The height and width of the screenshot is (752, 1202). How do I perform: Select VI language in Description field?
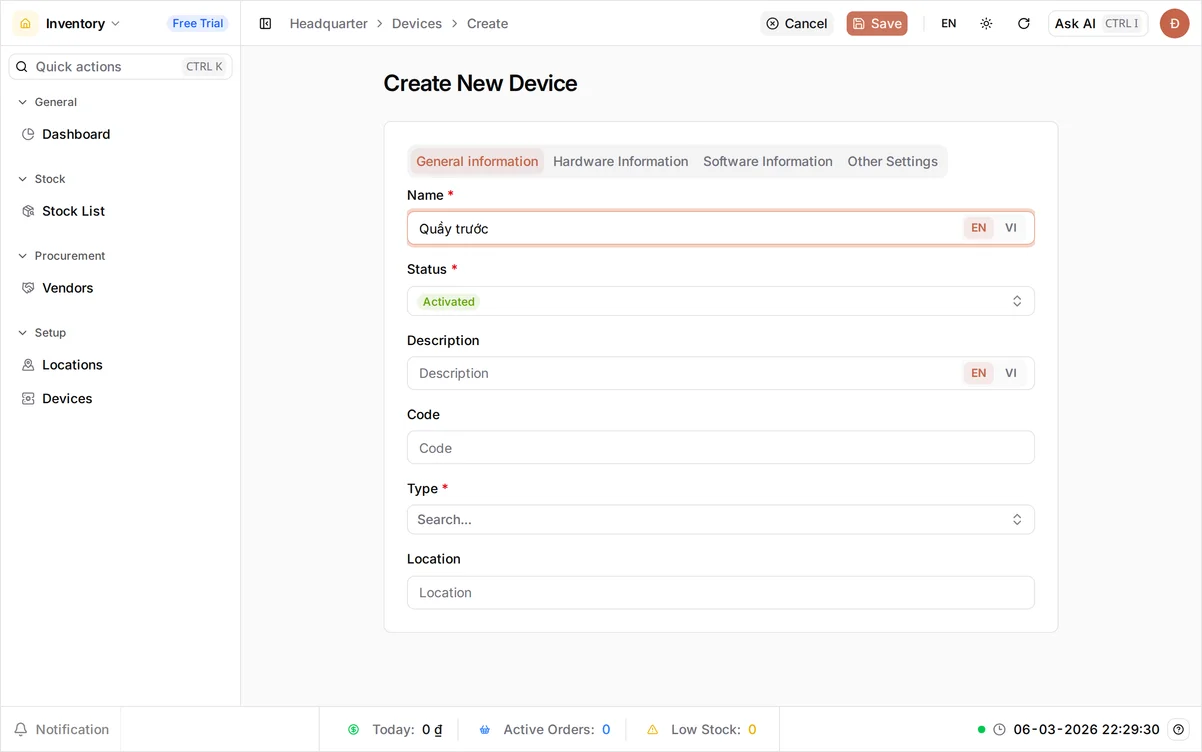tap(1011, 373)
